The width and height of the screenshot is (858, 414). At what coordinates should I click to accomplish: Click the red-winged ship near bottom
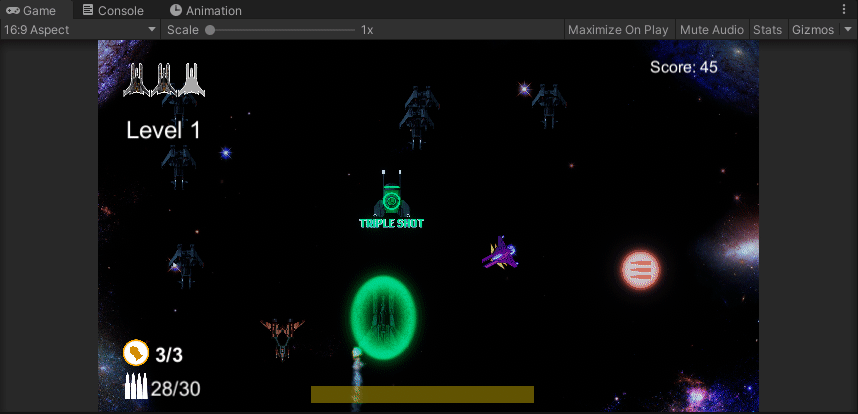282,338
